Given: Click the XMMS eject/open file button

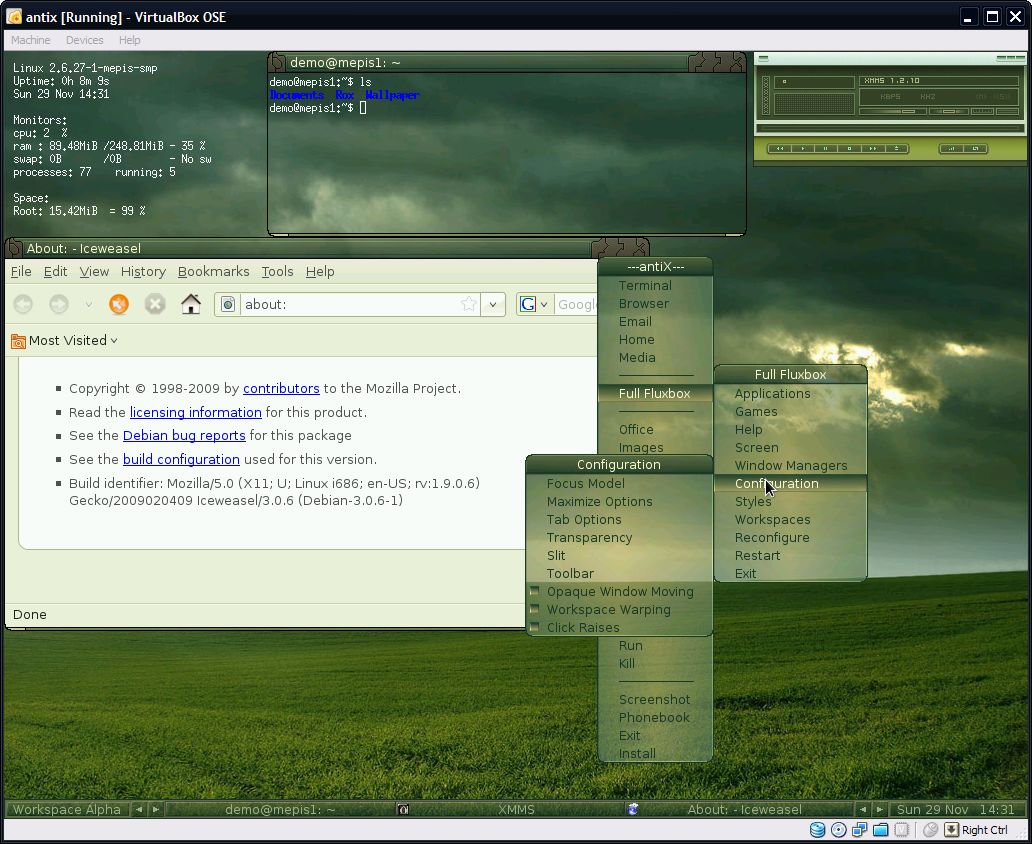Looking at the screenshot, I should (896, 149).
